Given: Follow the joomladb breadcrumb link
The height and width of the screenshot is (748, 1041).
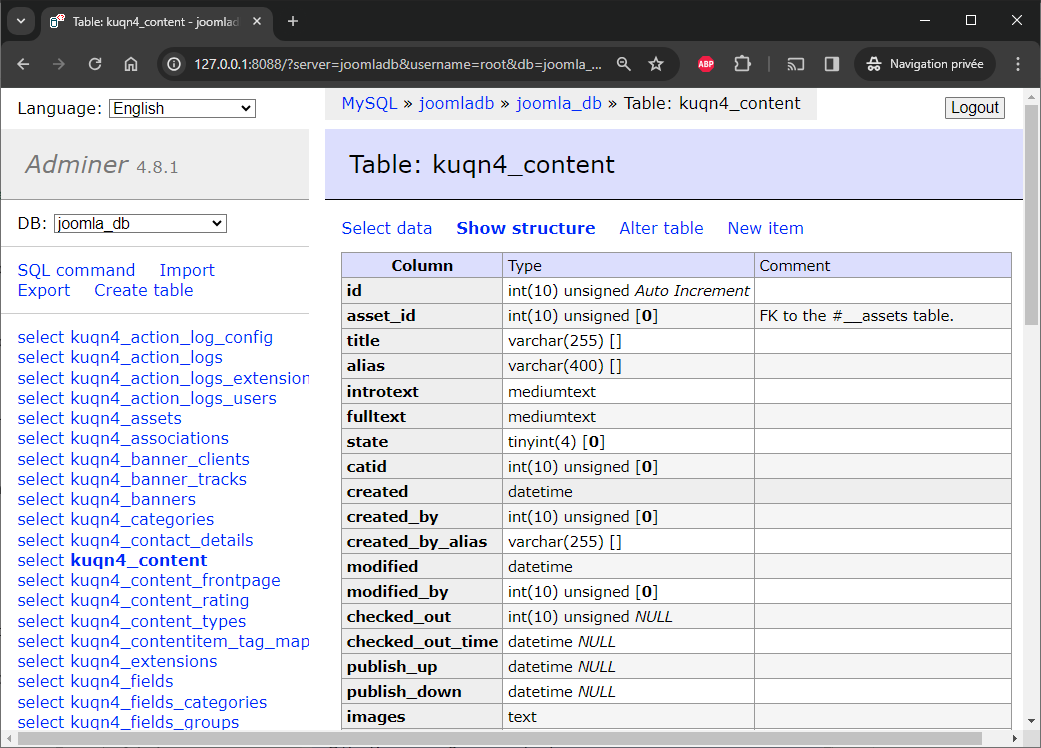Looking at the screenshot, I should tap(457, 104).
